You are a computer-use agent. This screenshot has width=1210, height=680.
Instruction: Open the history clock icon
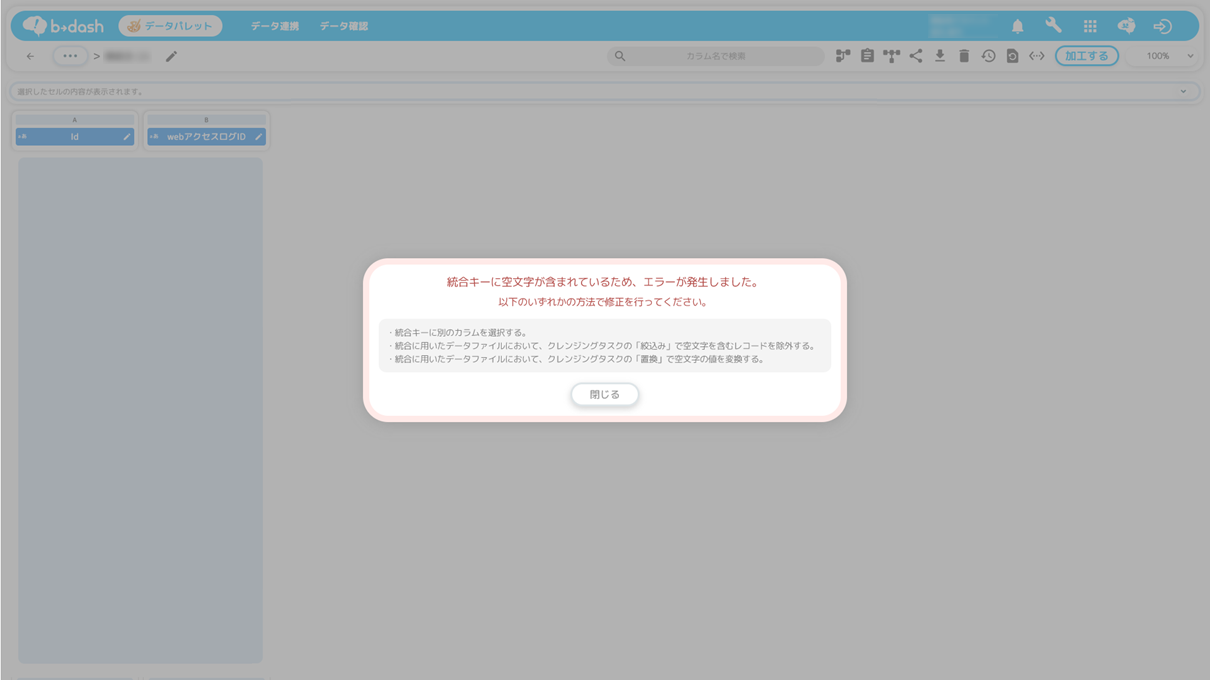pos(988,56)
